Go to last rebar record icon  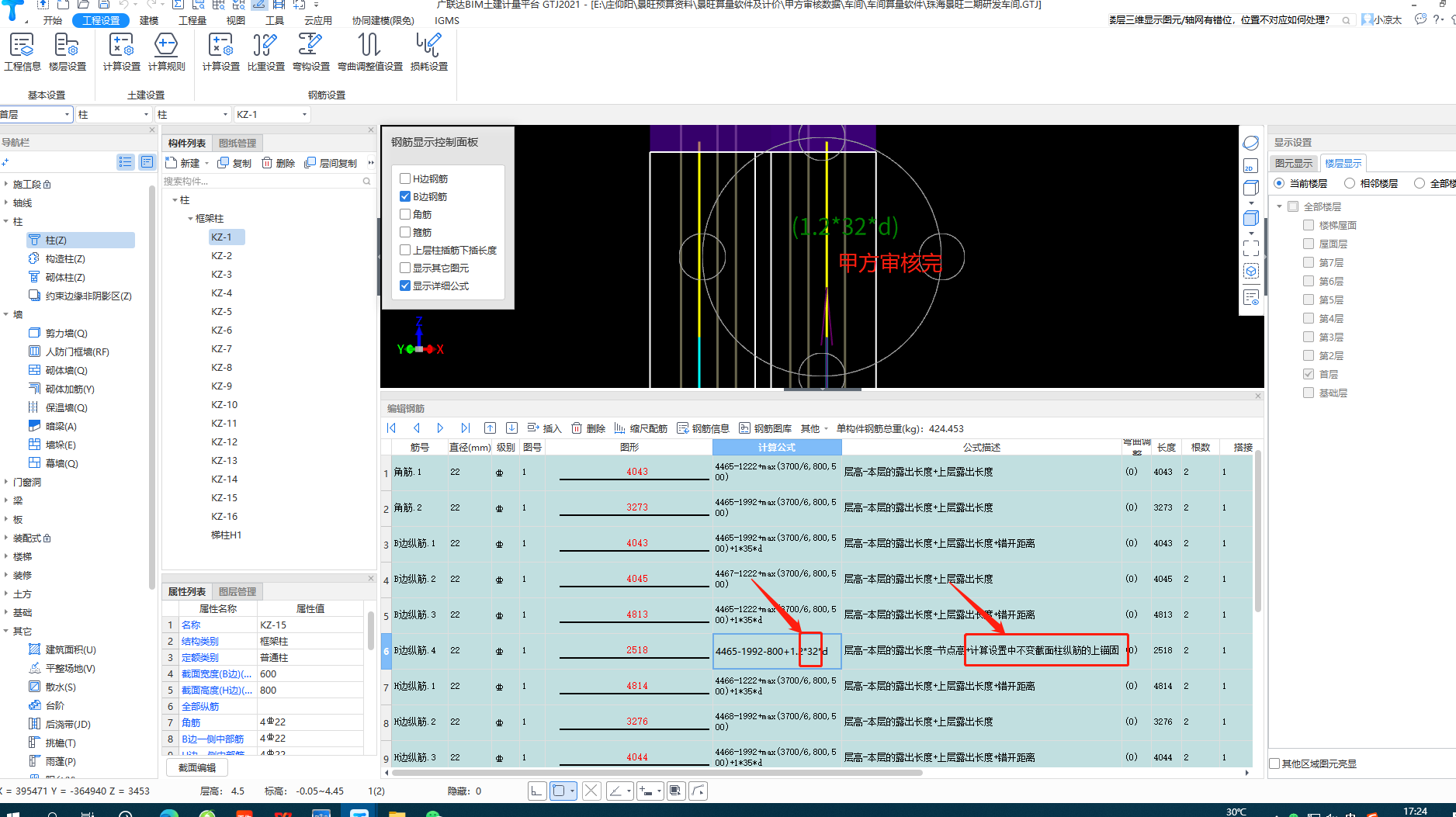[x=465, y=428]
